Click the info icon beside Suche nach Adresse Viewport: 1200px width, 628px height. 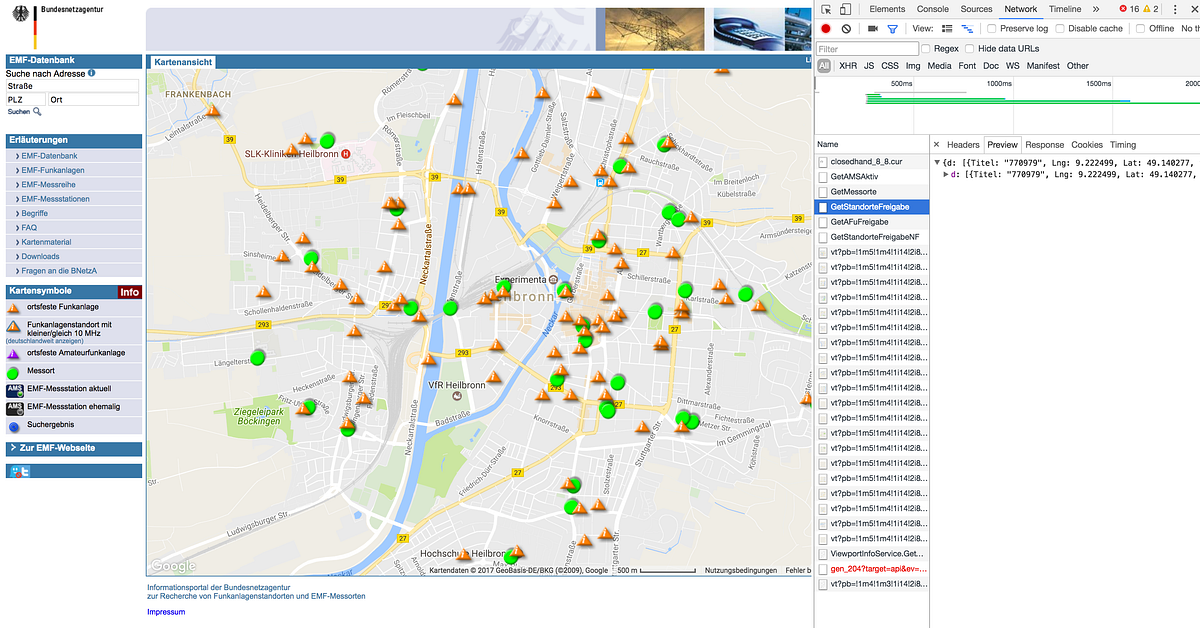[x=91, y=73]
